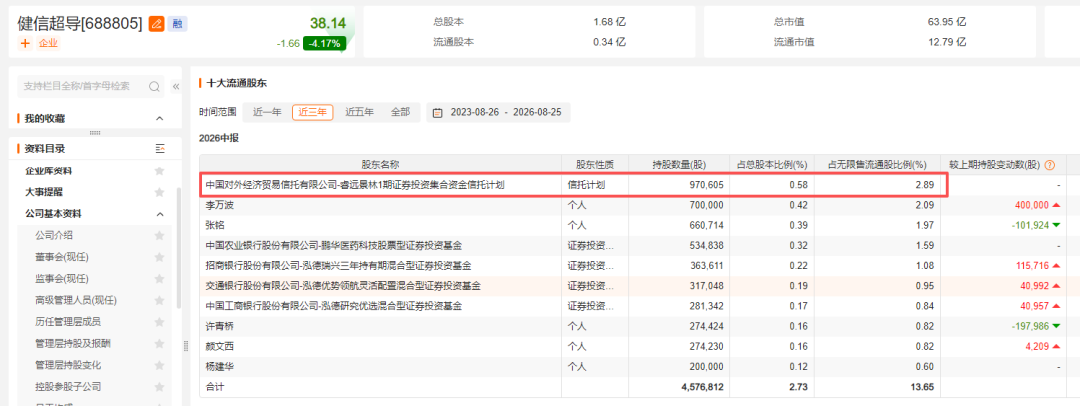Open 企业库资料 in the sidebar
The height and width of the screenshot is (406, 1080).
[48, 170]
